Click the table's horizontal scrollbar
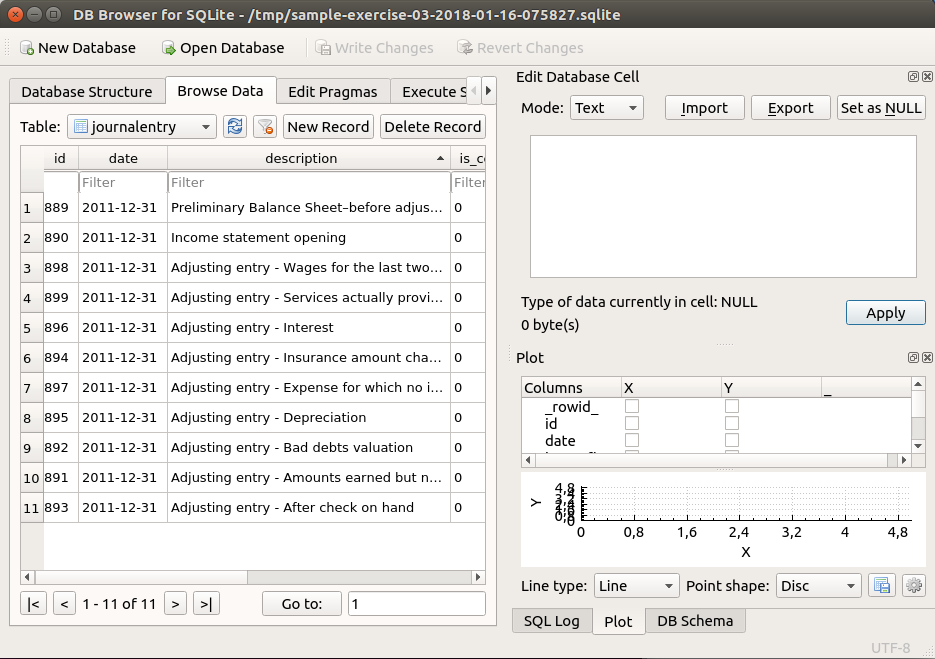The width and height of the screenshot is (935, 659). click(x=253, y=577)
